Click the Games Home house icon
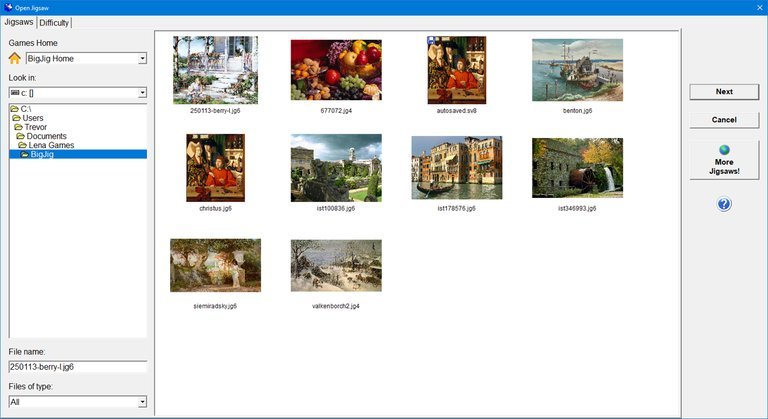 coord(15,59)
